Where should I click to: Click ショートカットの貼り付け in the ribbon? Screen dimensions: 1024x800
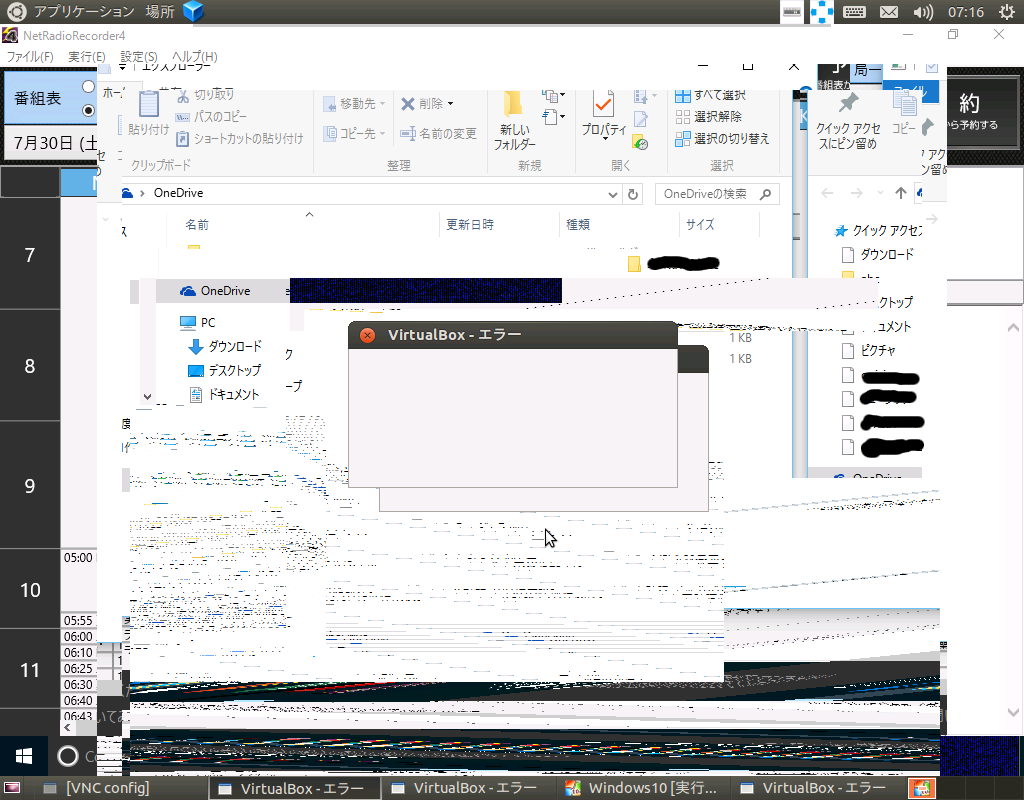pyautogui.click(x=240, y=138)
